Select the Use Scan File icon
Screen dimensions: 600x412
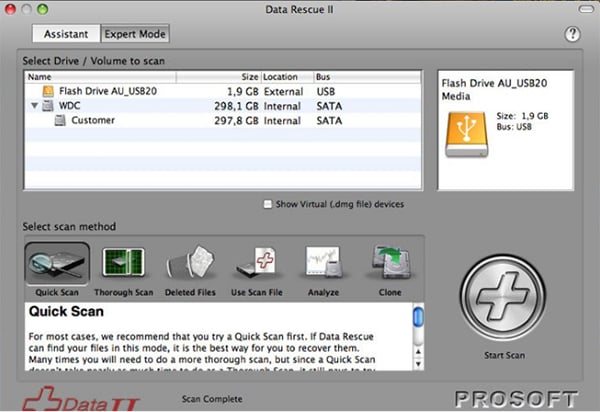[257, 262]
